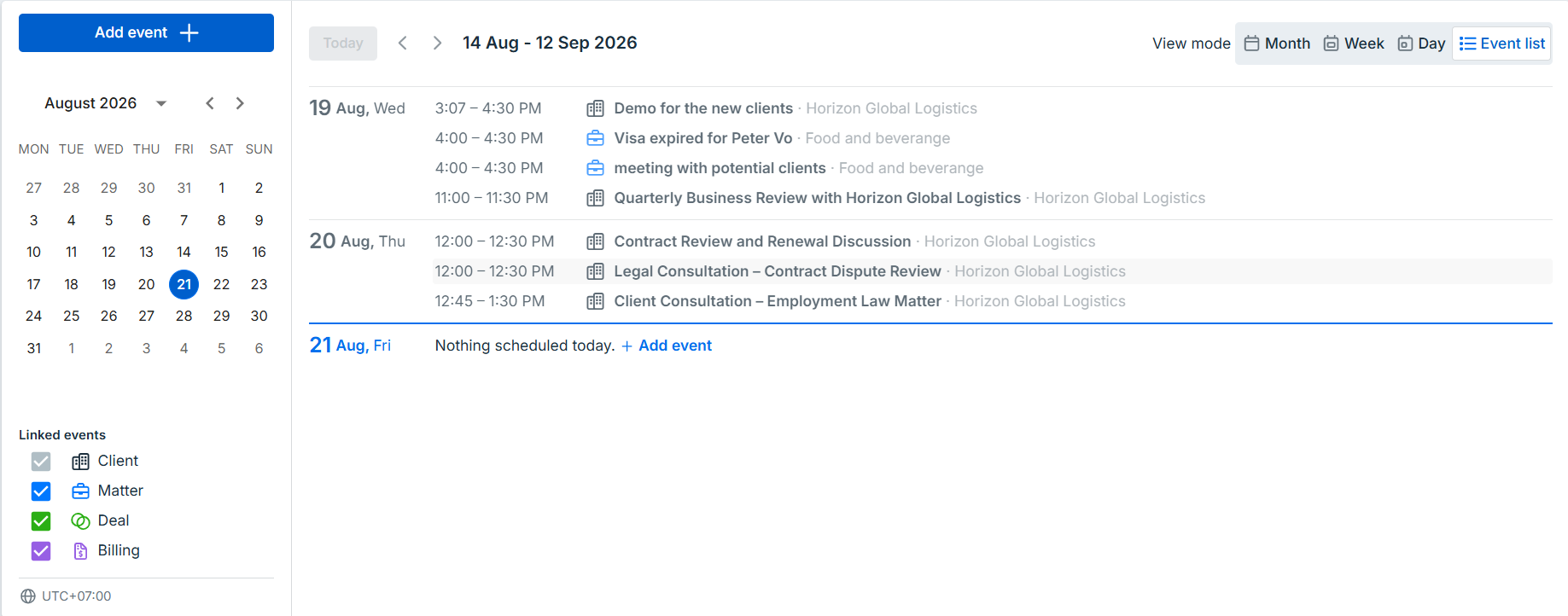Select 19 in the mini calendar
The height and width of the screenshot is (616, 1568).
[109, 284]
